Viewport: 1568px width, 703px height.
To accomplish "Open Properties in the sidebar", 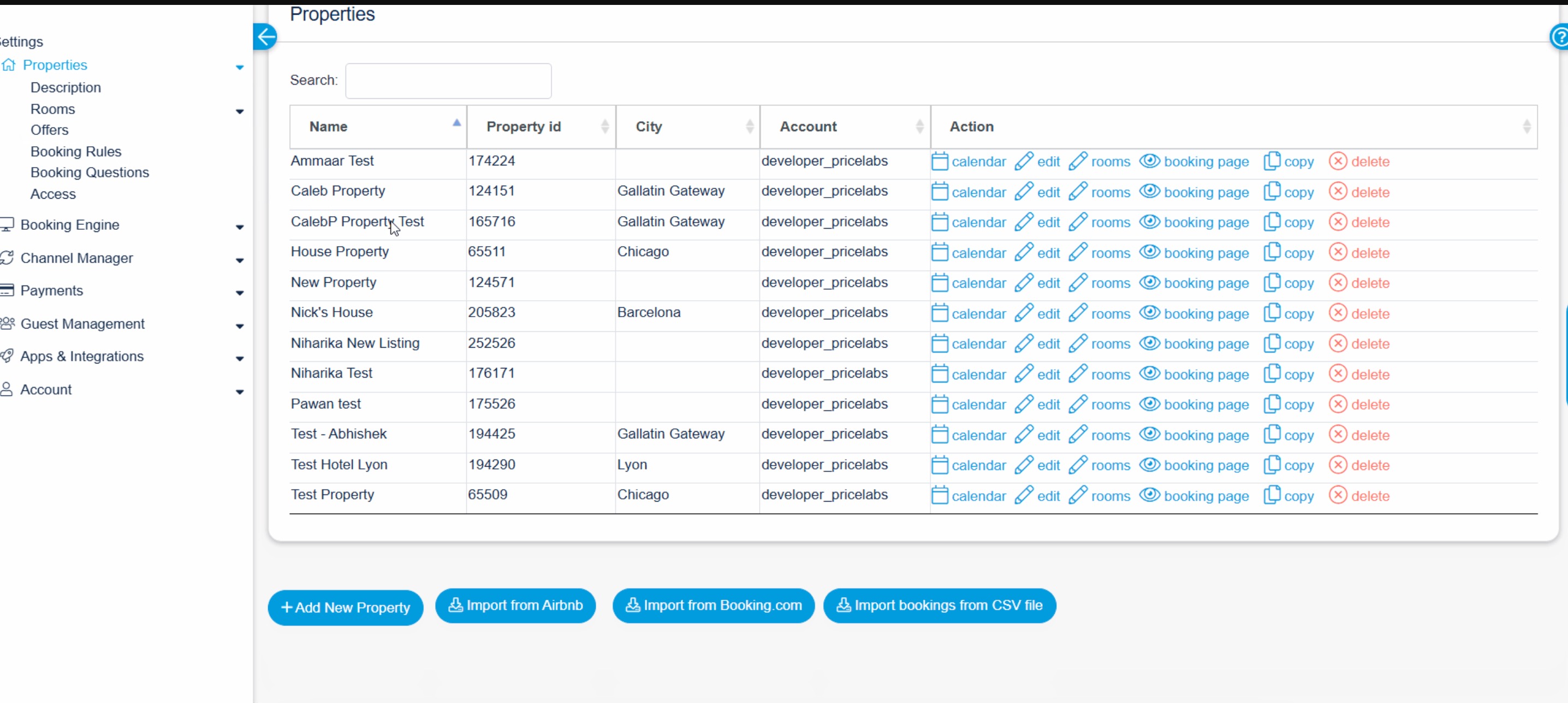I will (55, 64).
